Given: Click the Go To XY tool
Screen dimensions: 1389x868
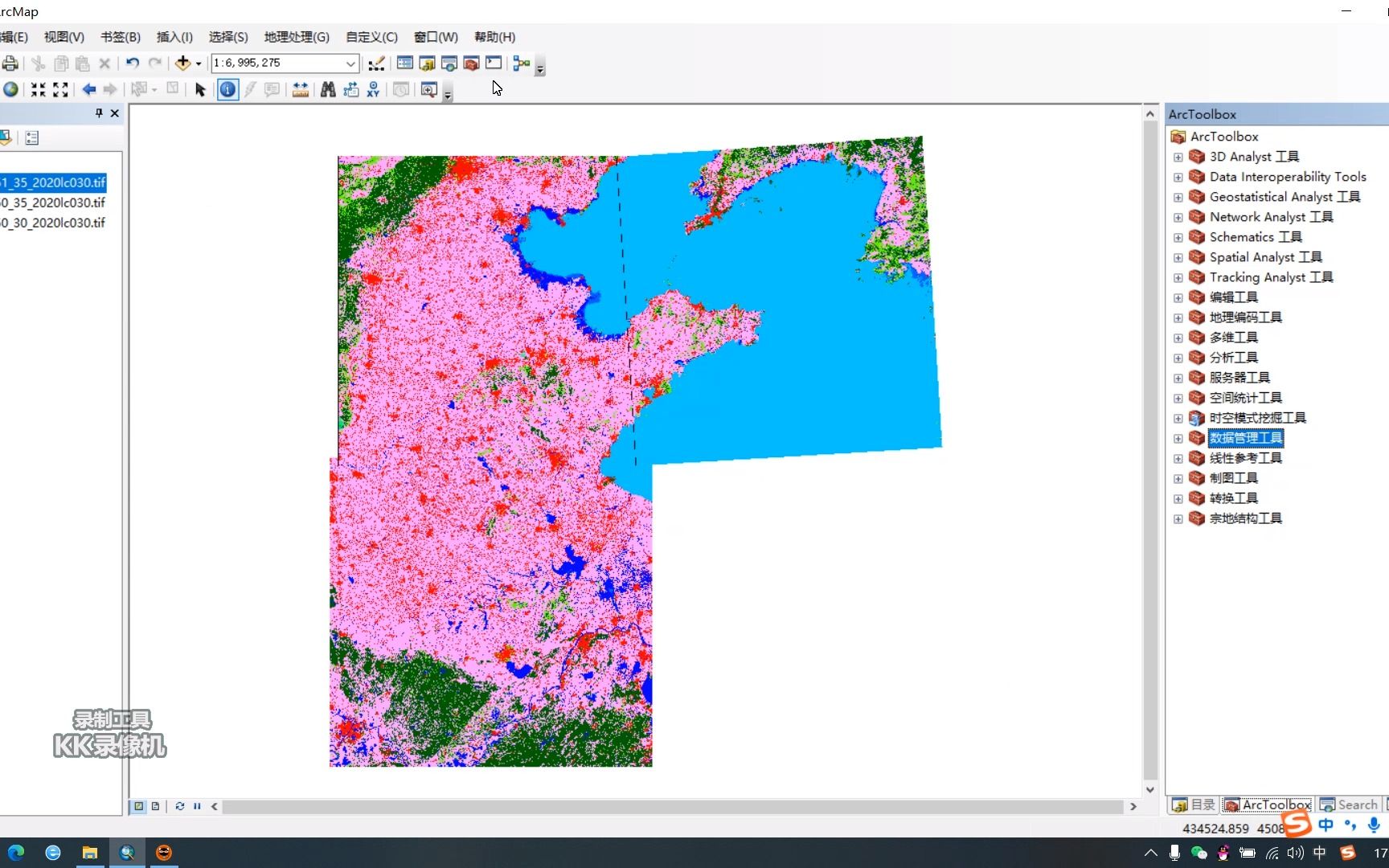Looking at the screenshot, I should click(x=373, y=90).
